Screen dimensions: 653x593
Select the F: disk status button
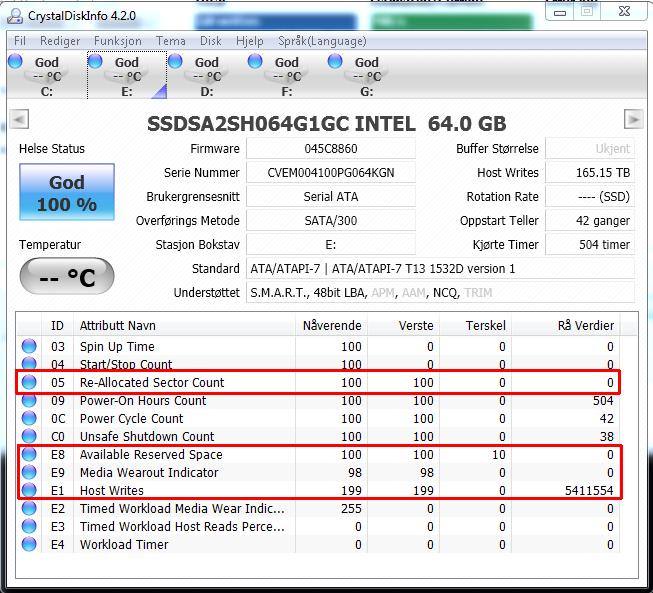(287, 75)
